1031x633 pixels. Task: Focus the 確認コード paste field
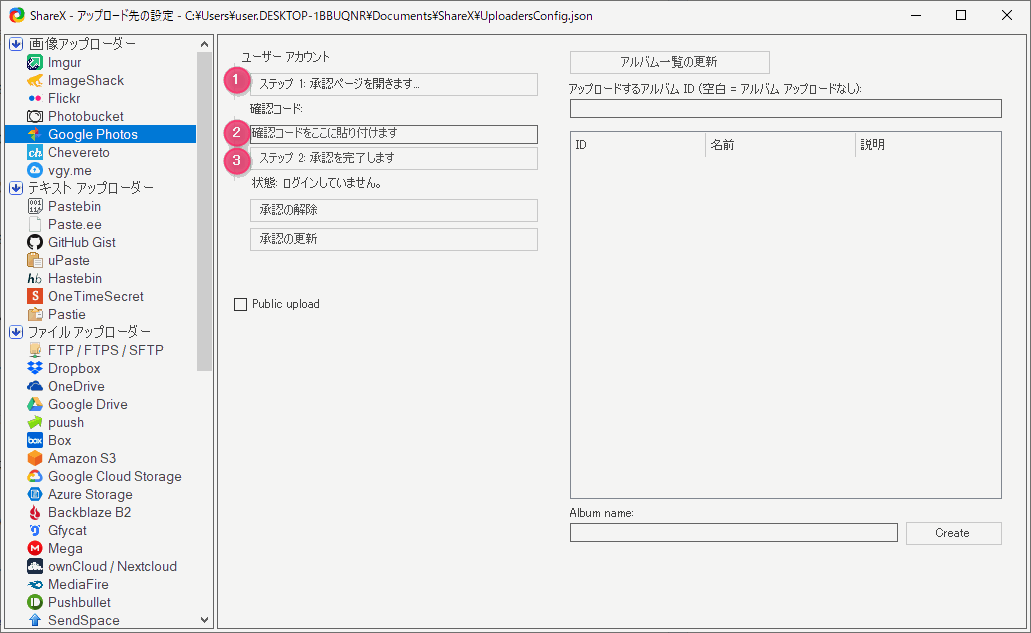(x=394, y=133)
